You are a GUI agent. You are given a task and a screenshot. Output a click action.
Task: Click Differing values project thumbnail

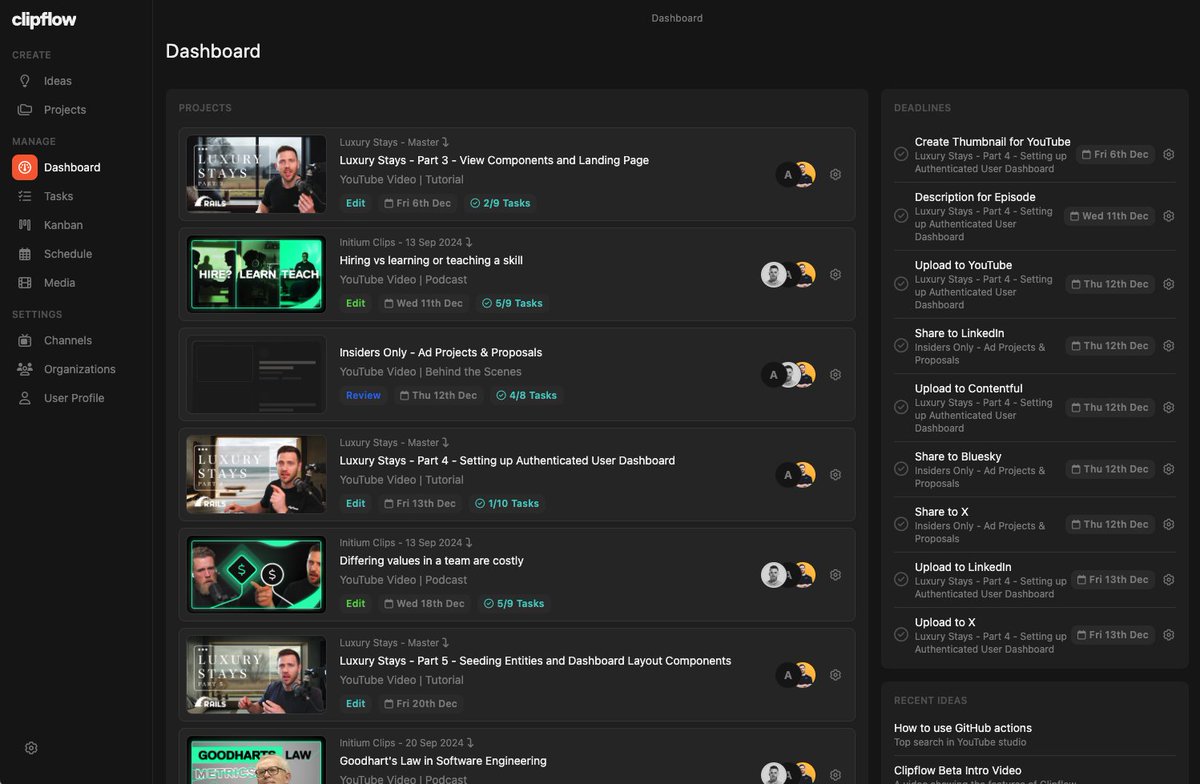click(x=256, y=575)
